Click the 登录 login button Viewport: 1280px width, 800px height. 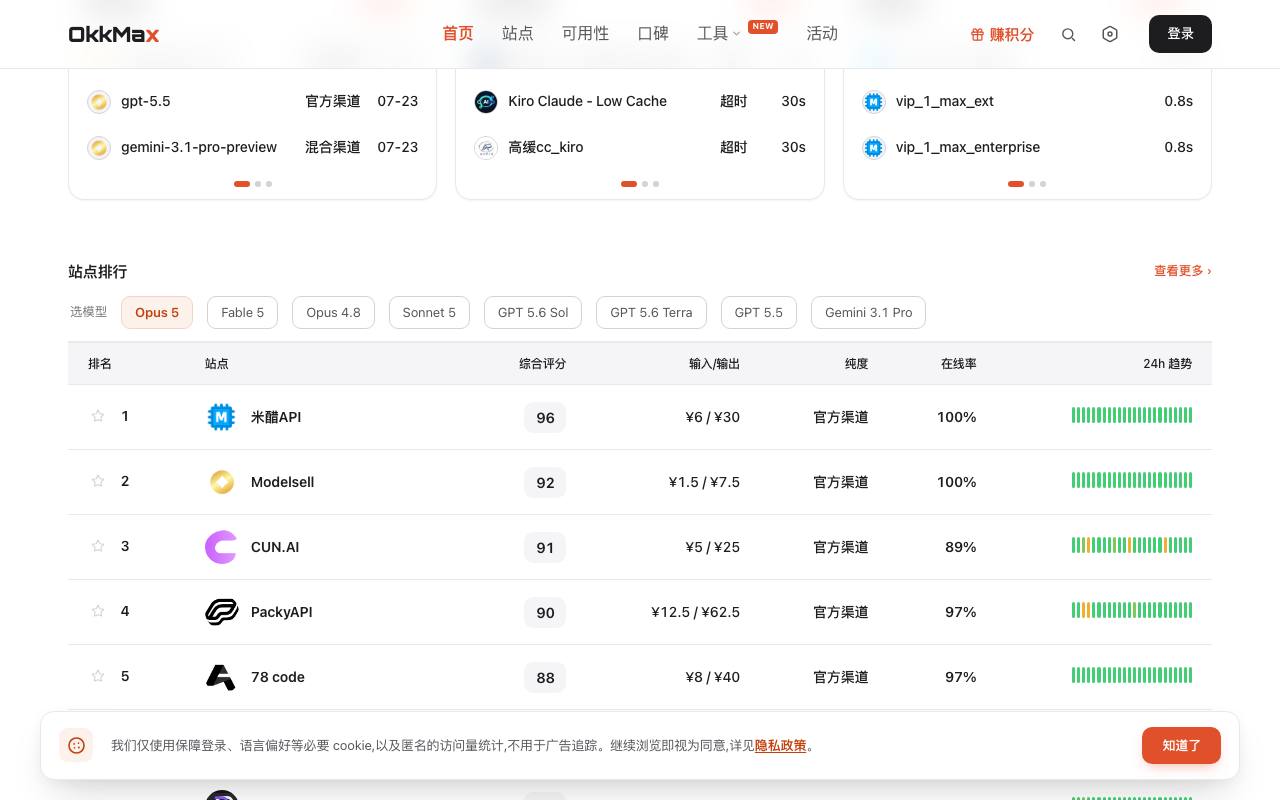coord(1180,34)
